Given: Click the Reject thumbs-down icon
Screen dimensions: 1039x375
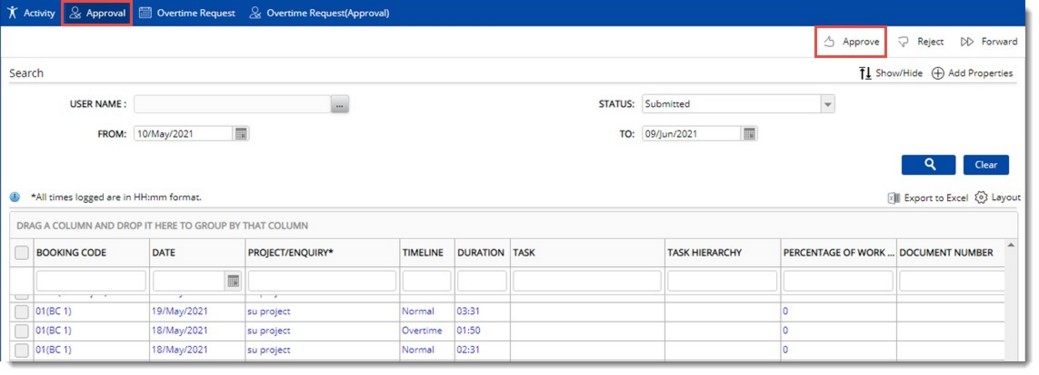Looking at the screenshot, I should point(902,42).
